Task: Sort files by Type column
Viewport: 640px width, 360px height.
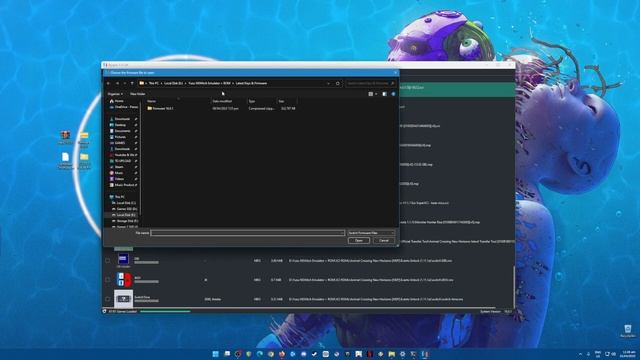Action: pos(252,101)
